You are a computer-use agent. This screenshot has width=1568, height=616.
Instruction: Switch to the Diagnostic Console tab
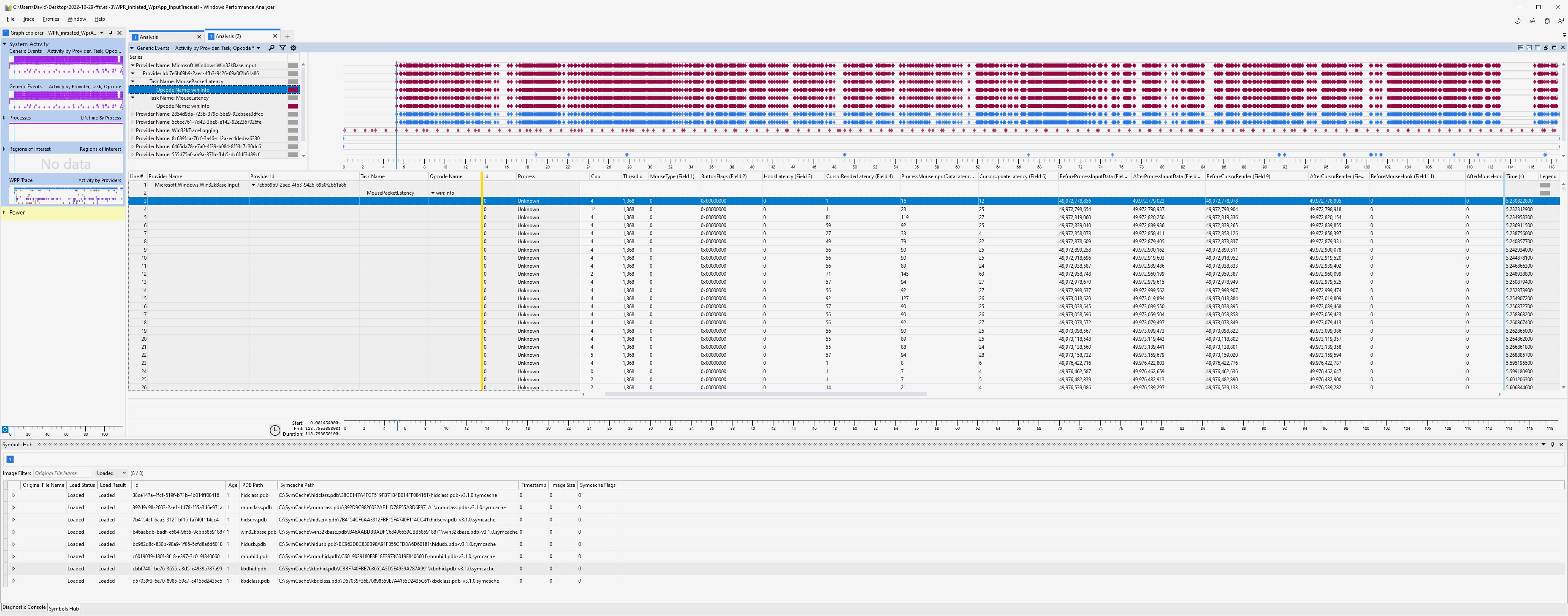point(24,608)
